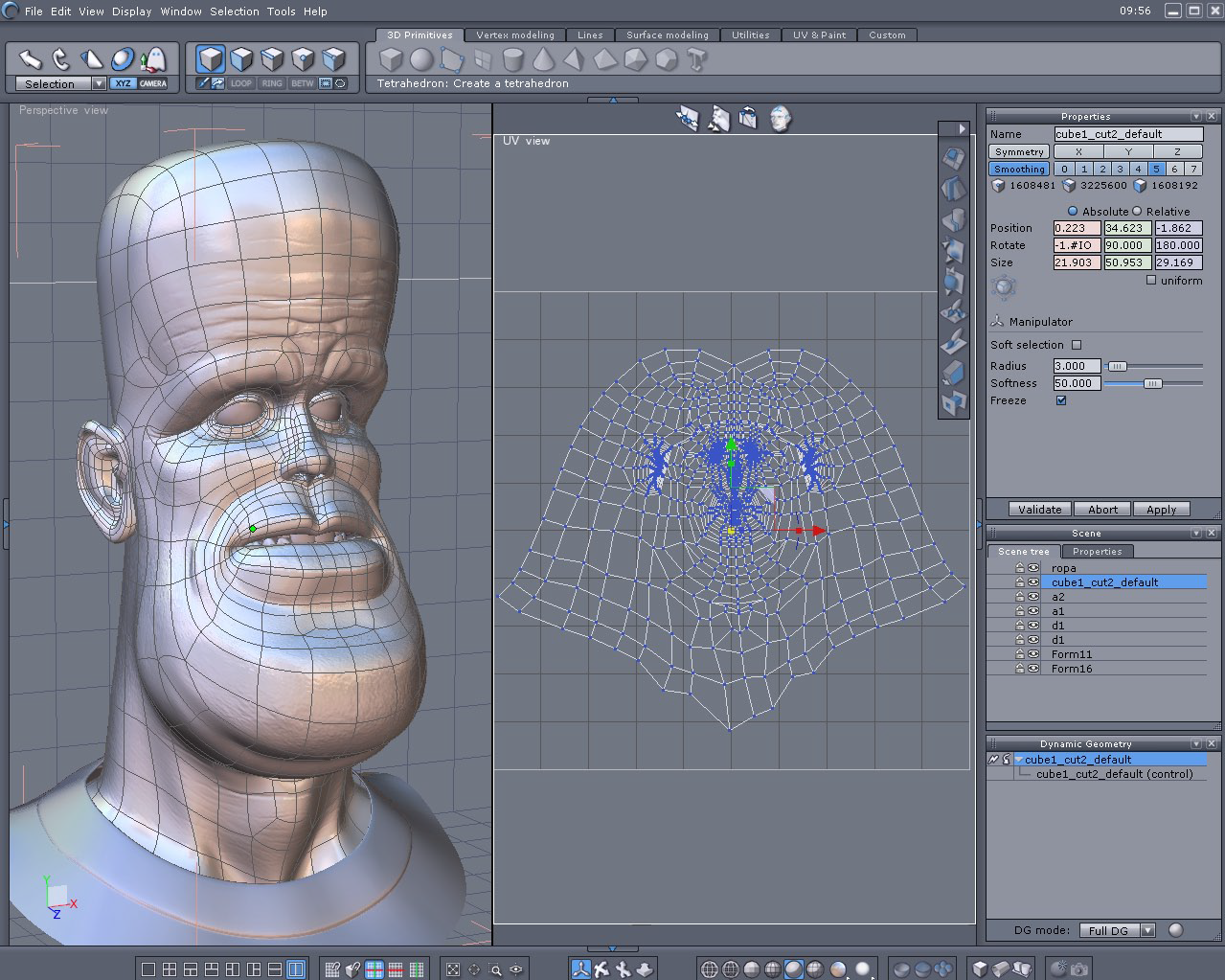
Task: Select the Relative radio button
Action: pyautogui.click(x=1137, y=211)
